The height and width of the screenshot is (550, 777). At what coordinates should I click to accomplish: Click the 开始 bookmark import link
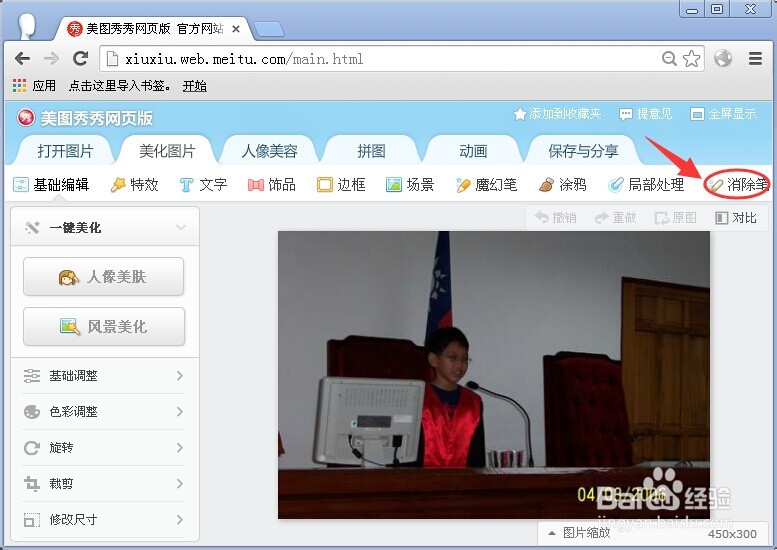tap(194, 86)
